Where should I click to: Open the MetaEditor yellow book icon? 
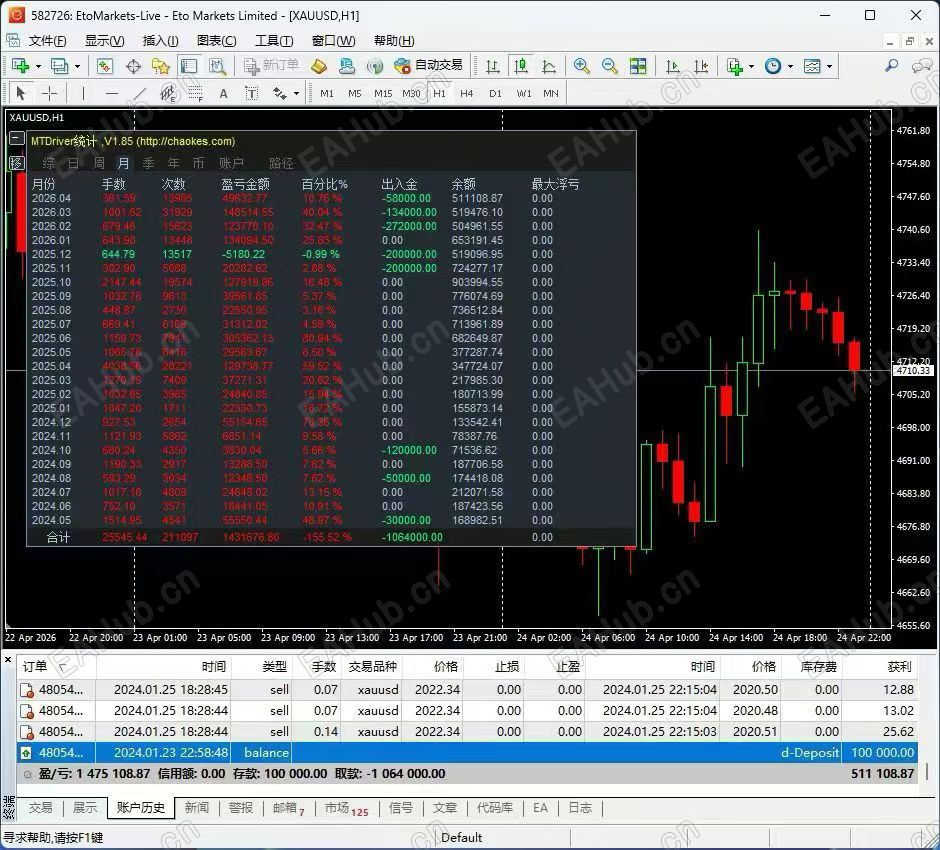coord(319,66)
